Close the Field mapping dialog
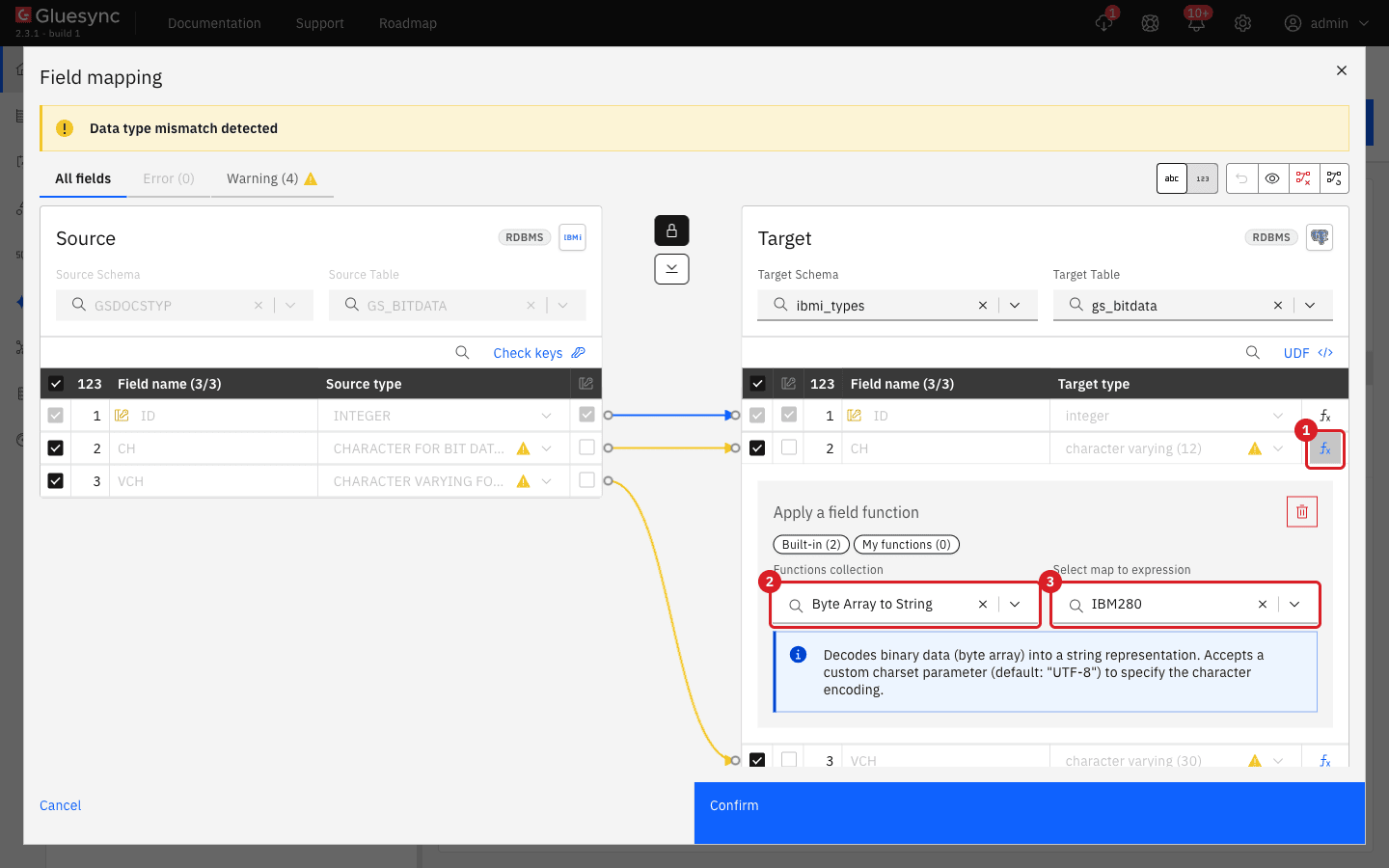1389x868 pixels. (x=1341, y=70)
